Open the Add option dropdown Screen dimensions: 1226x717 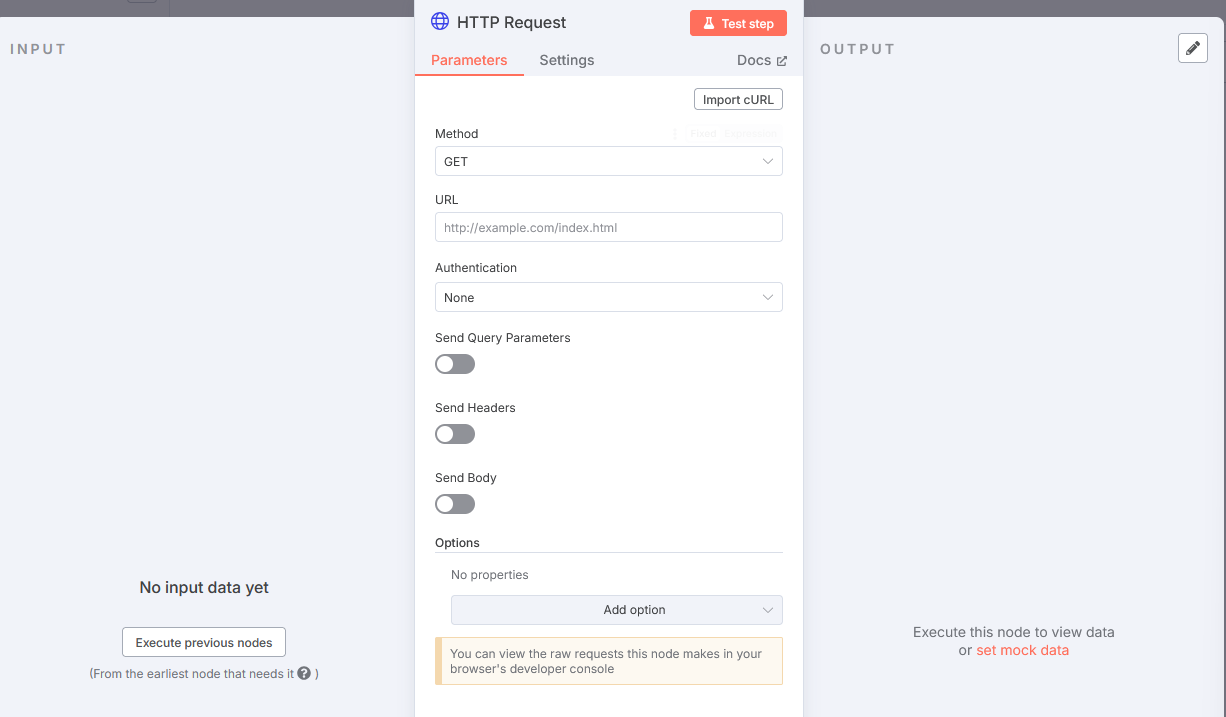616,610
